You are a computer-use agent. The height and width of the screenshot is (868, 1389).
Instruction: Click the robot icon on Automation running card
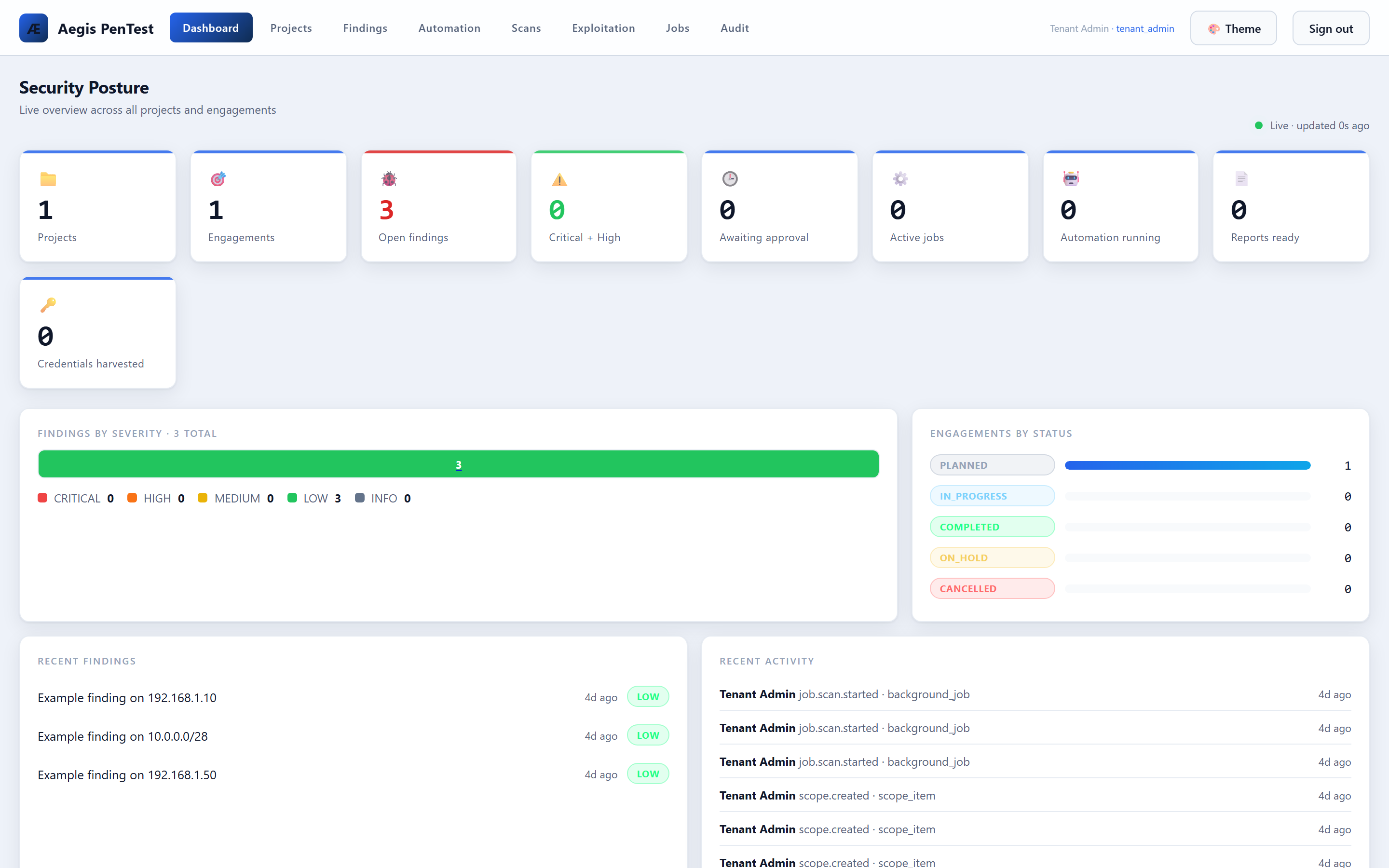(1071, 179)
